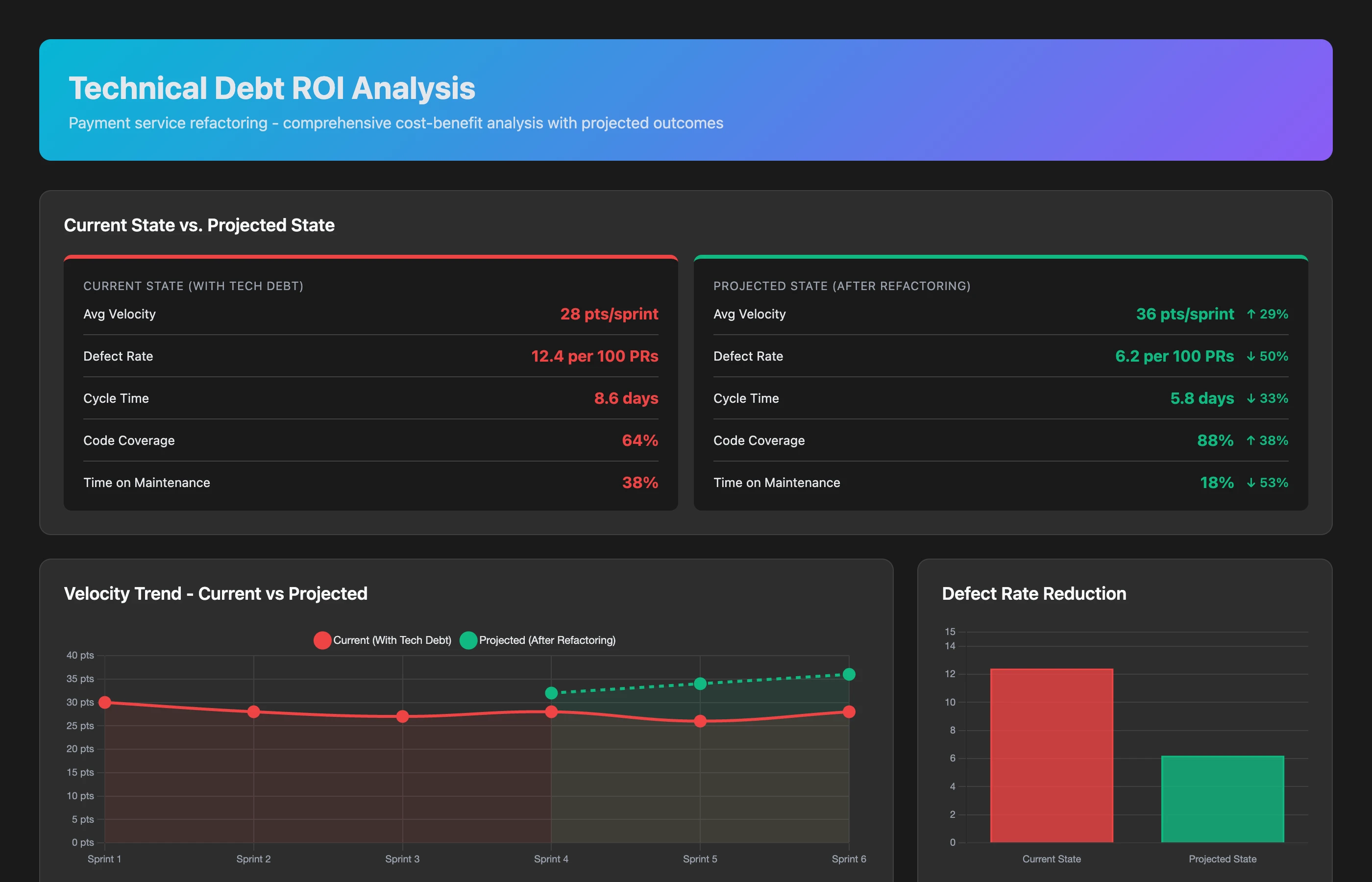Image resolution: width=1372 pixels, height=882 pixels.
Task: Click the green Projected State defect bar
Action: [x=1223, y=799]
